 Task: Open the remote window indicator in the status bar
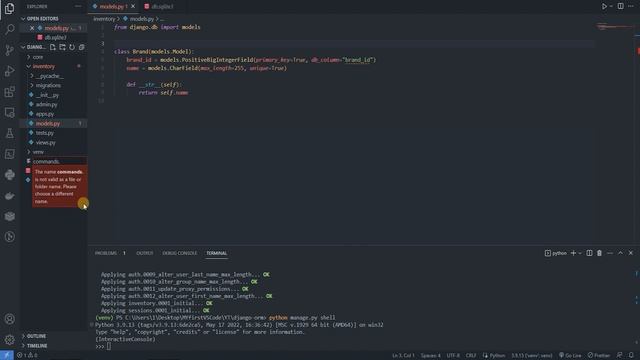pyautogui.click(x=7, y=356)
